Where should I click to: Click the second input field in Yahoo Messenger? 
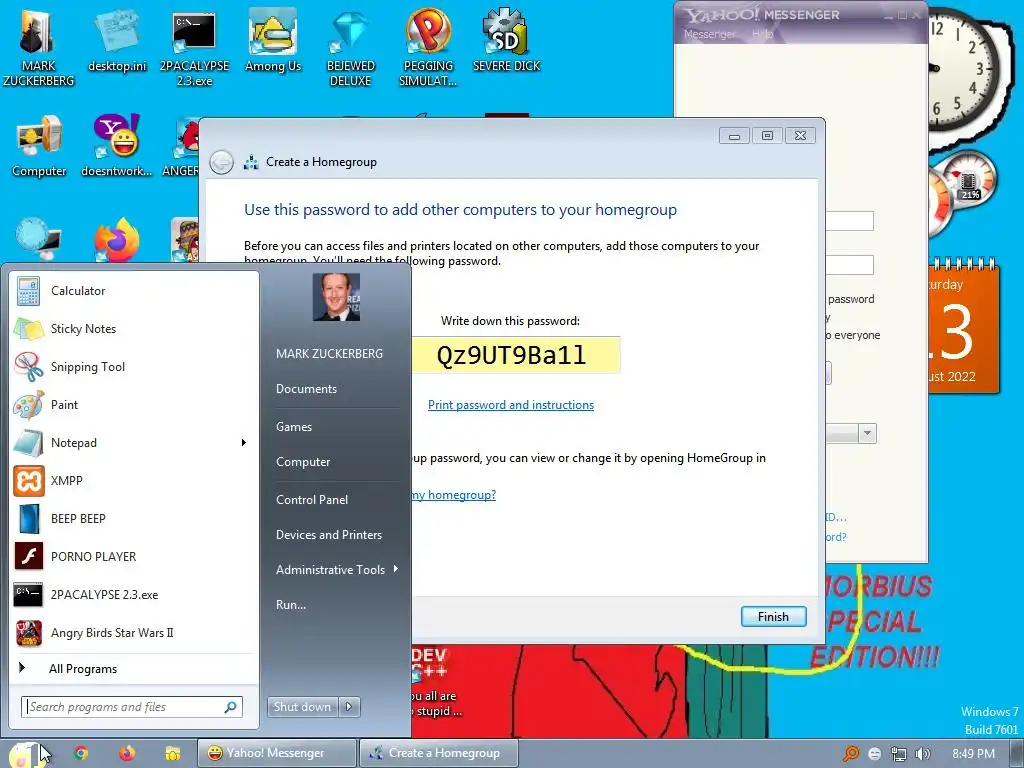pyautogui.click(x=850, y=264)
